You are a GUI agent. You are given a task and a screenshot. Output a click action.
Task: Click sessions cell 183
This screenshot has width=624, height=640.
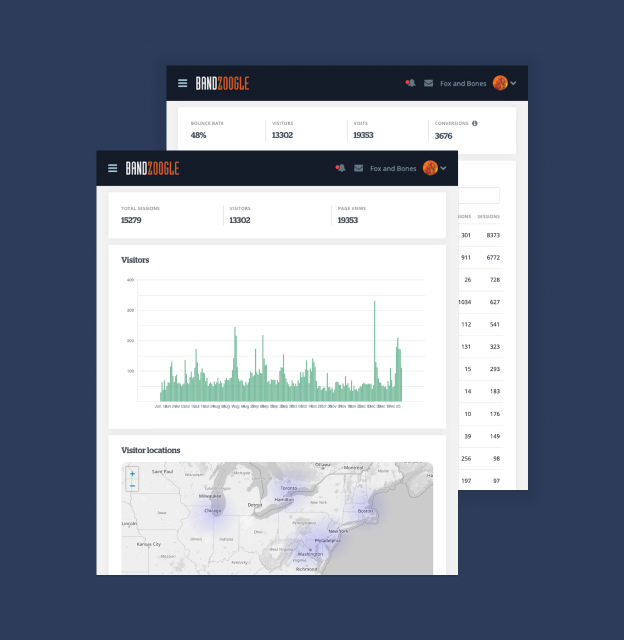coord(495,391)
